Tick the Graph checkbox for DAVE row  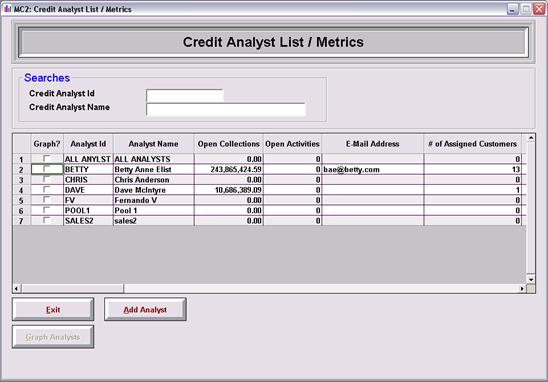46,189
